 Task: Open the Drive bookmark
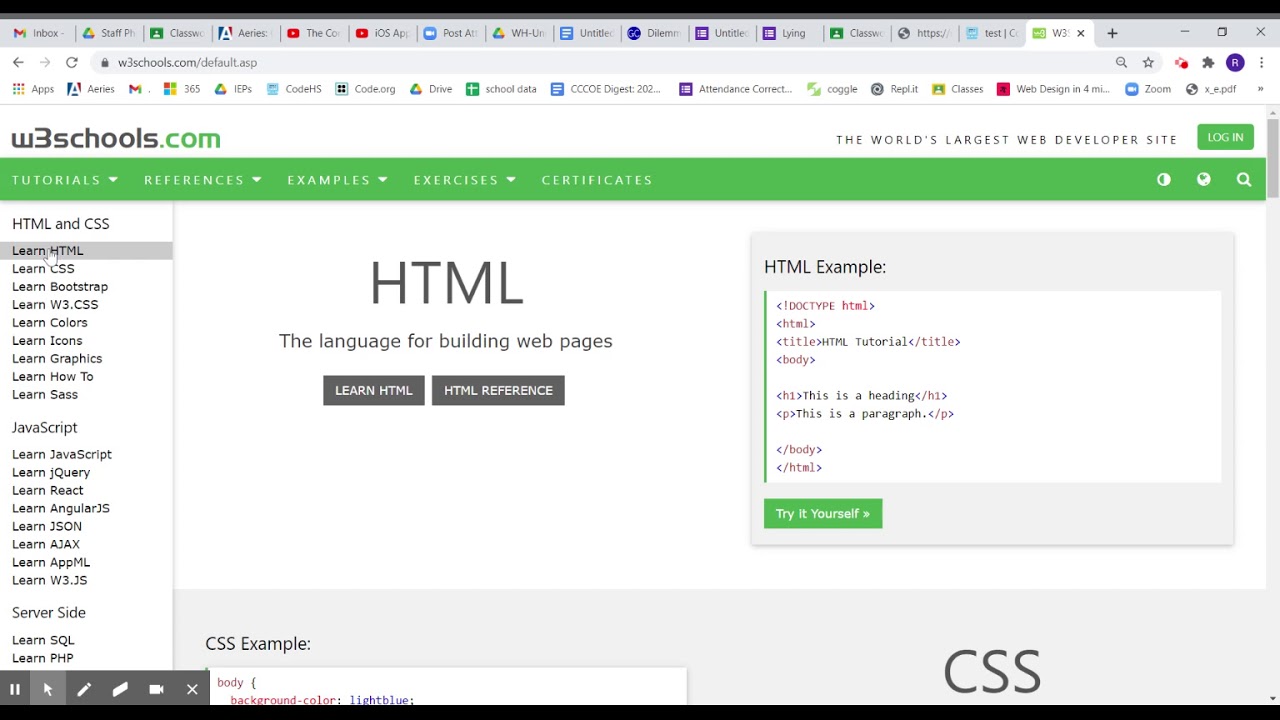(431, 89)
